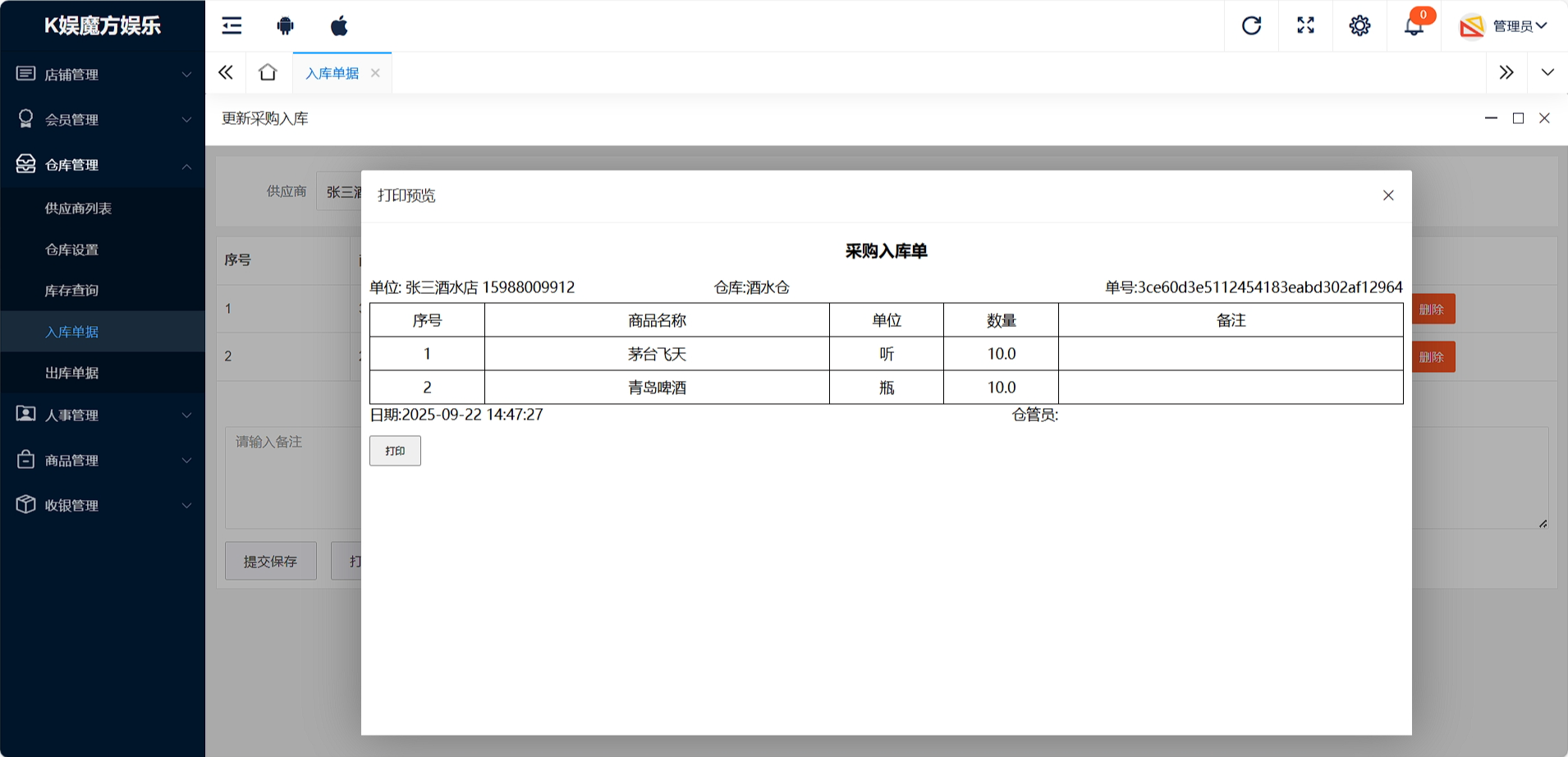Close the 入库单据 tab
This screenshot has height=757, width=1568.
click(375, 73)
